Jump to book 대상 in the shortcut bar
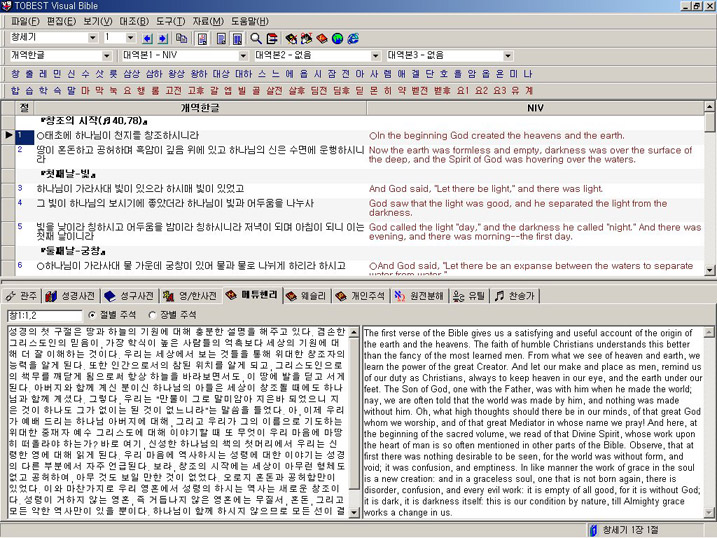The width and height of the screenshot is (717, 538). point(221,74)
